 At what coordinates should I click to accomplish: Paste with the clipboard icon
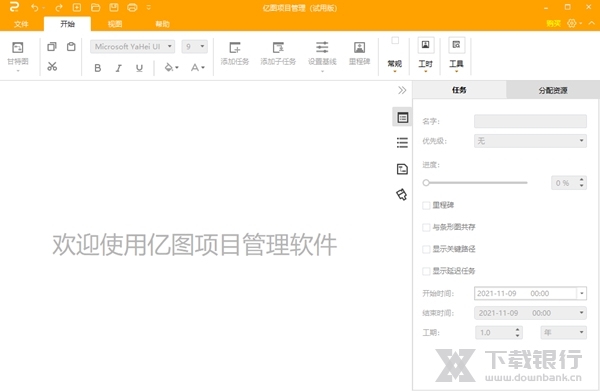click(x=71, y=47)
